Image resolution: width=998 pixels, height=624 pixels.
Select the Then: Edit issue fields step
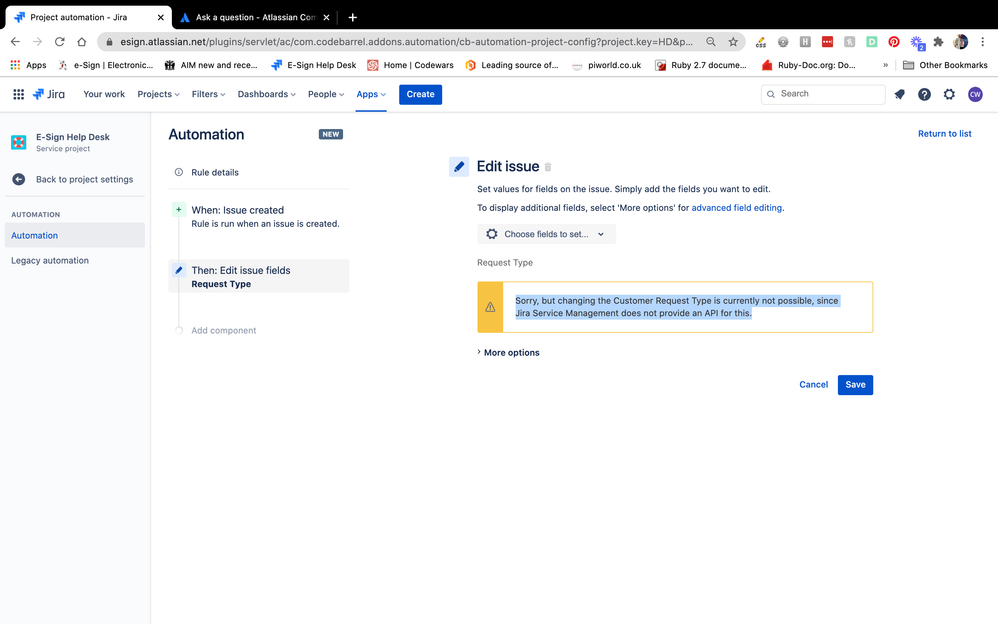258,276
